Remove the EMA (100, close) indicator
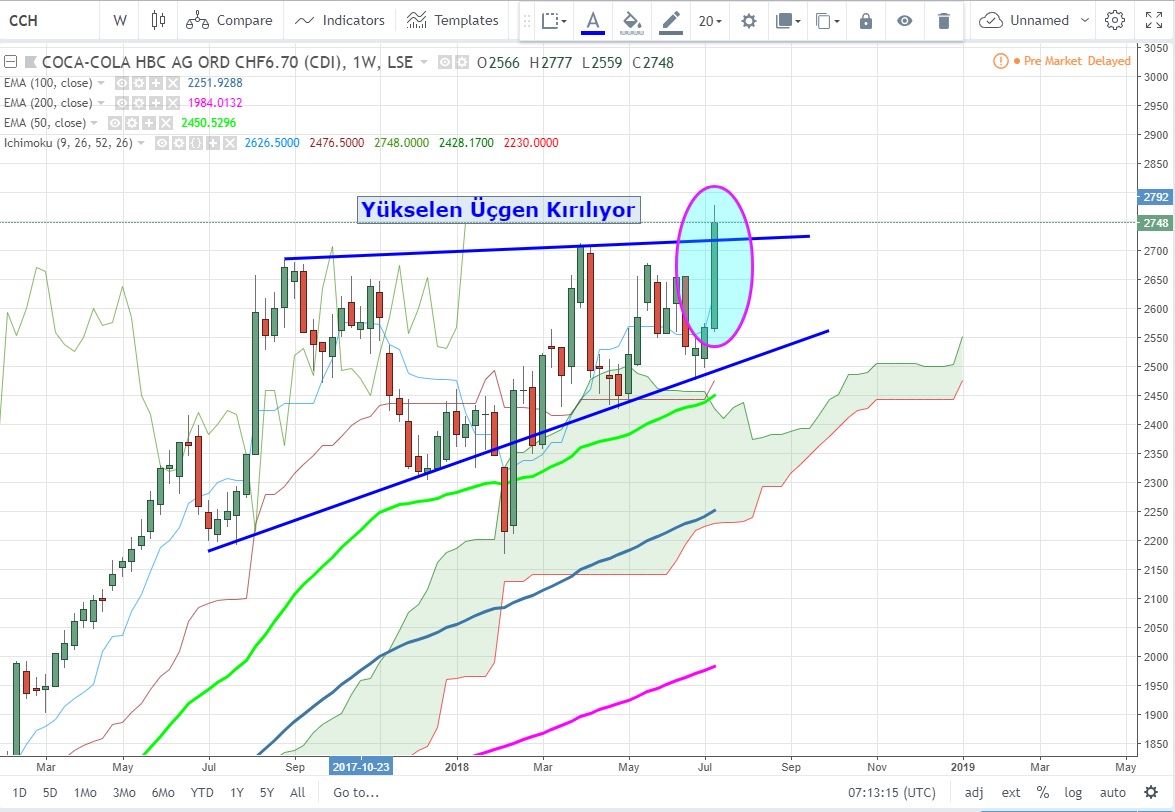Screen dimensions: 1175x812 click(173, 83)
